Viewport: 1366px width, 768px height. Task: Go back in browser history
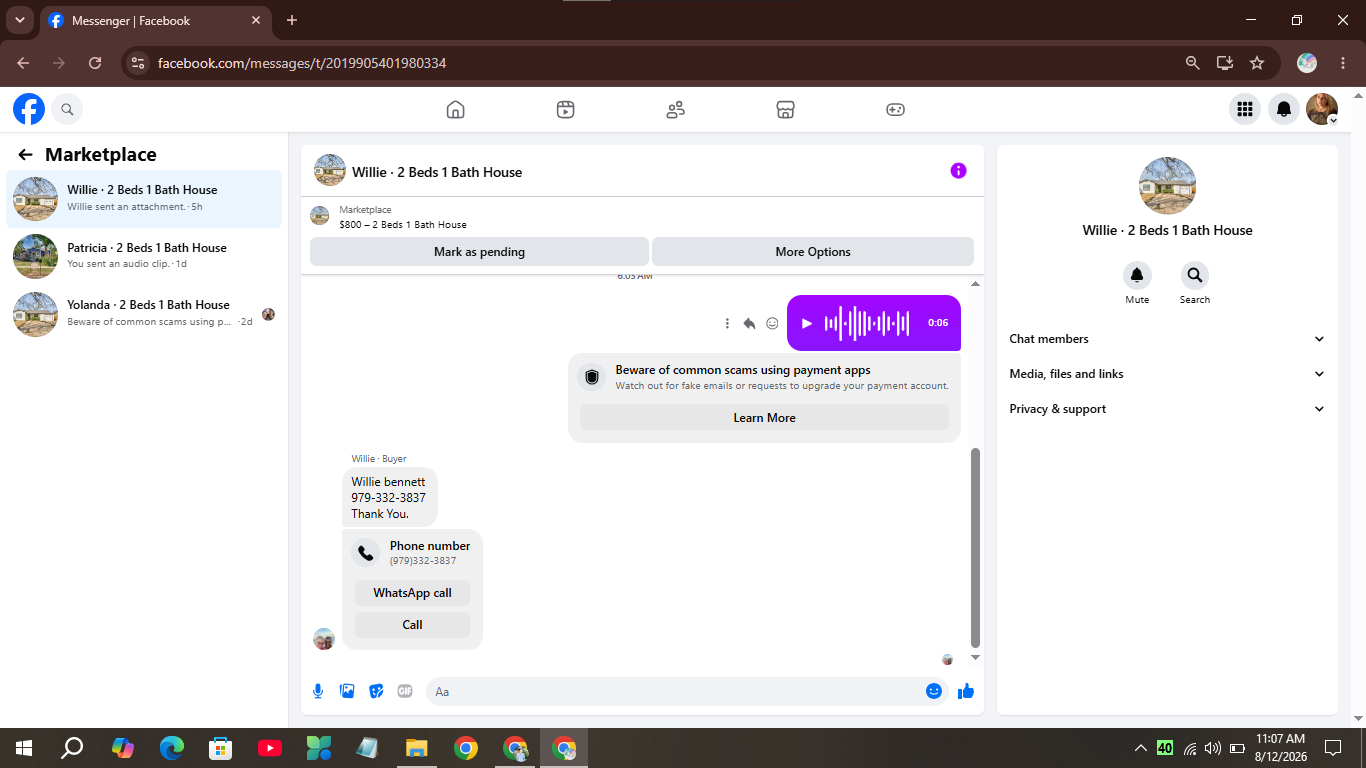coord(23,63)
